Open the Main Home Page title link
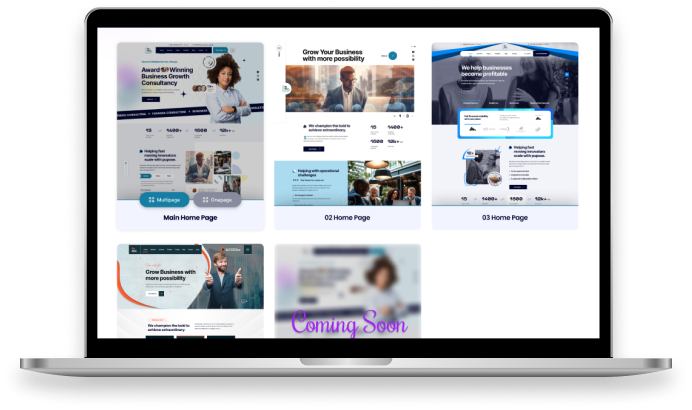 pos(190,218)
